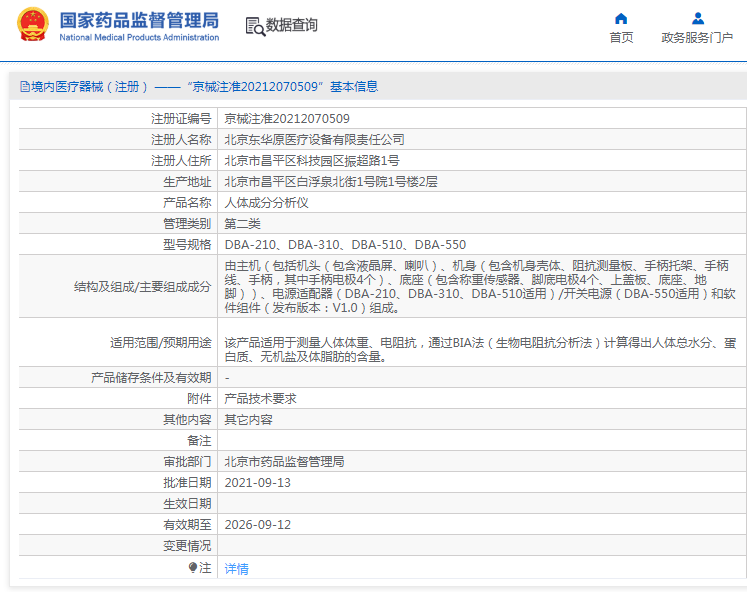Select model specs DBA-210、DBA-310、DBA-510、DBA-550
This screenshot has height=592, width=747.
coord(345,244)
